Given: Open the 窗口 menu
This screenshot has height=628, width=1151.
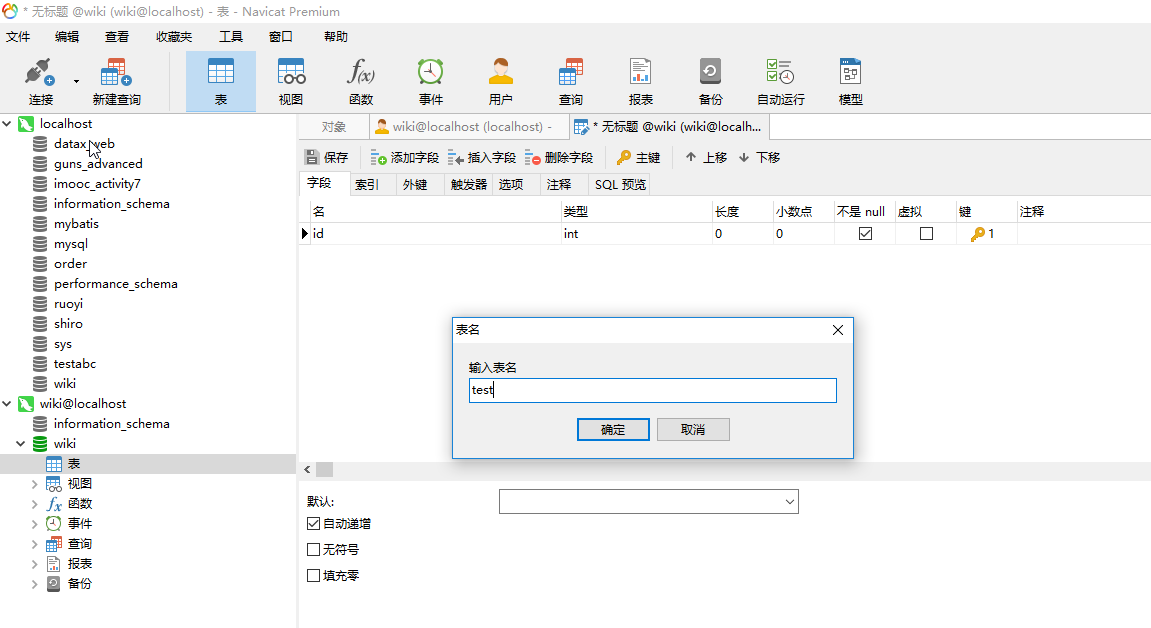Looking at the screenshot, I should click(281, 37).
